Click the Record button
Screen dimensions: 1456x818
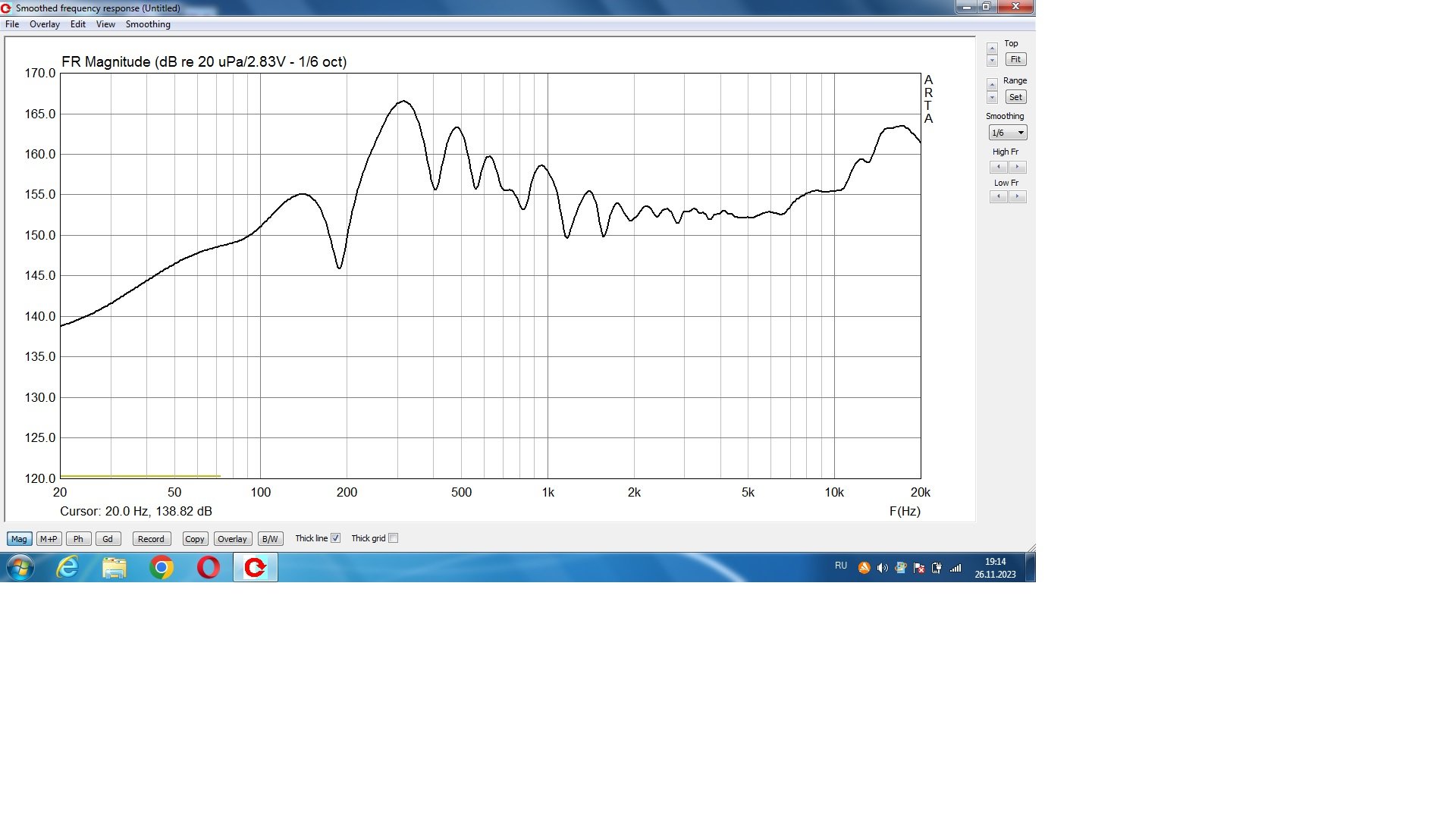pos(151,539)
